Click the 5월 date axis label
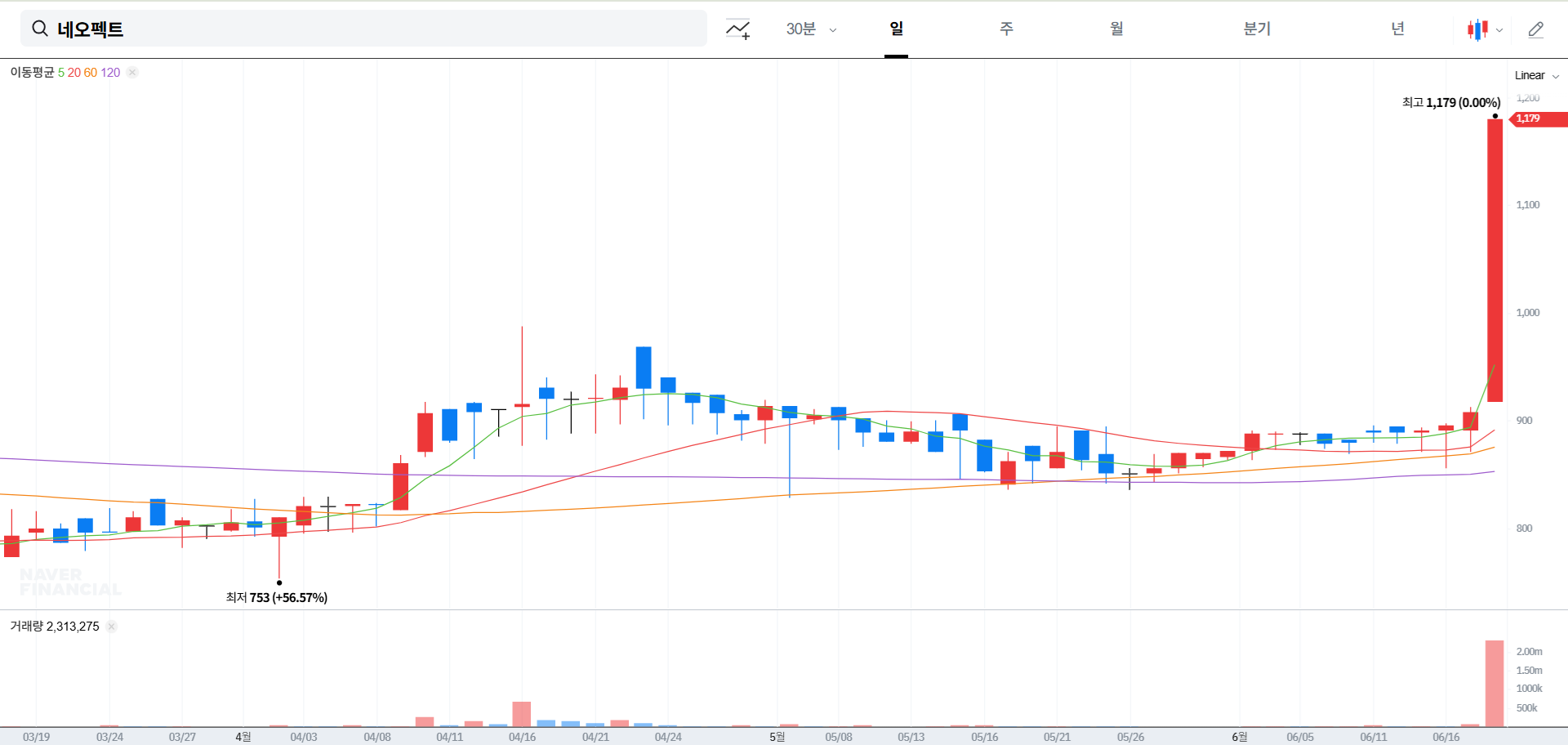Viewport: 1568px width, 745px height. click(777, 737)
